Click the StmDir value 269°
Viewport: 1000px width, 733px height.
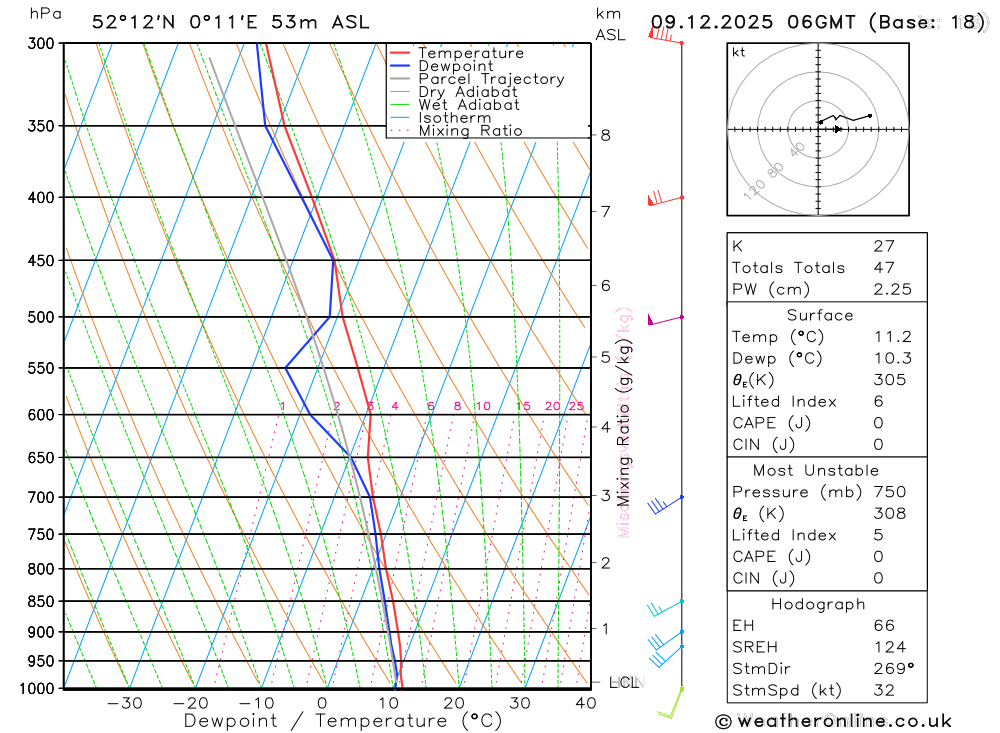[x=893, y=669]
